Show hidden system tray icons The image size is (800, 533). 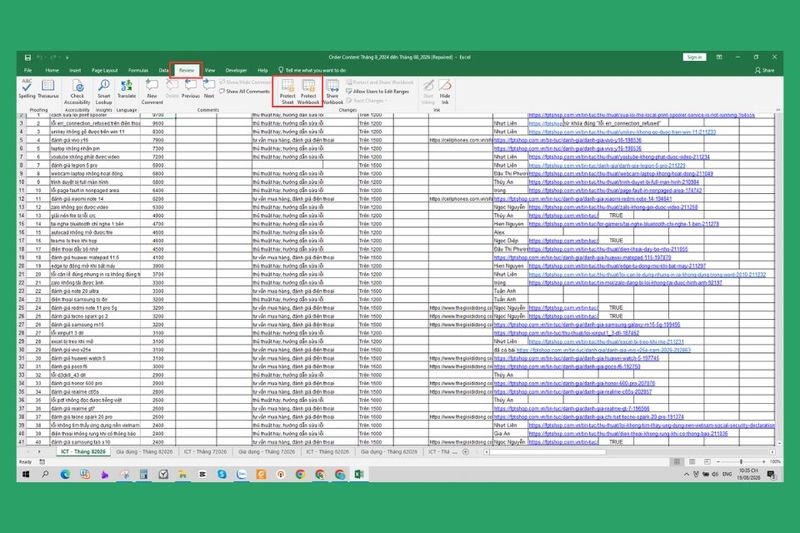(686, 474)
